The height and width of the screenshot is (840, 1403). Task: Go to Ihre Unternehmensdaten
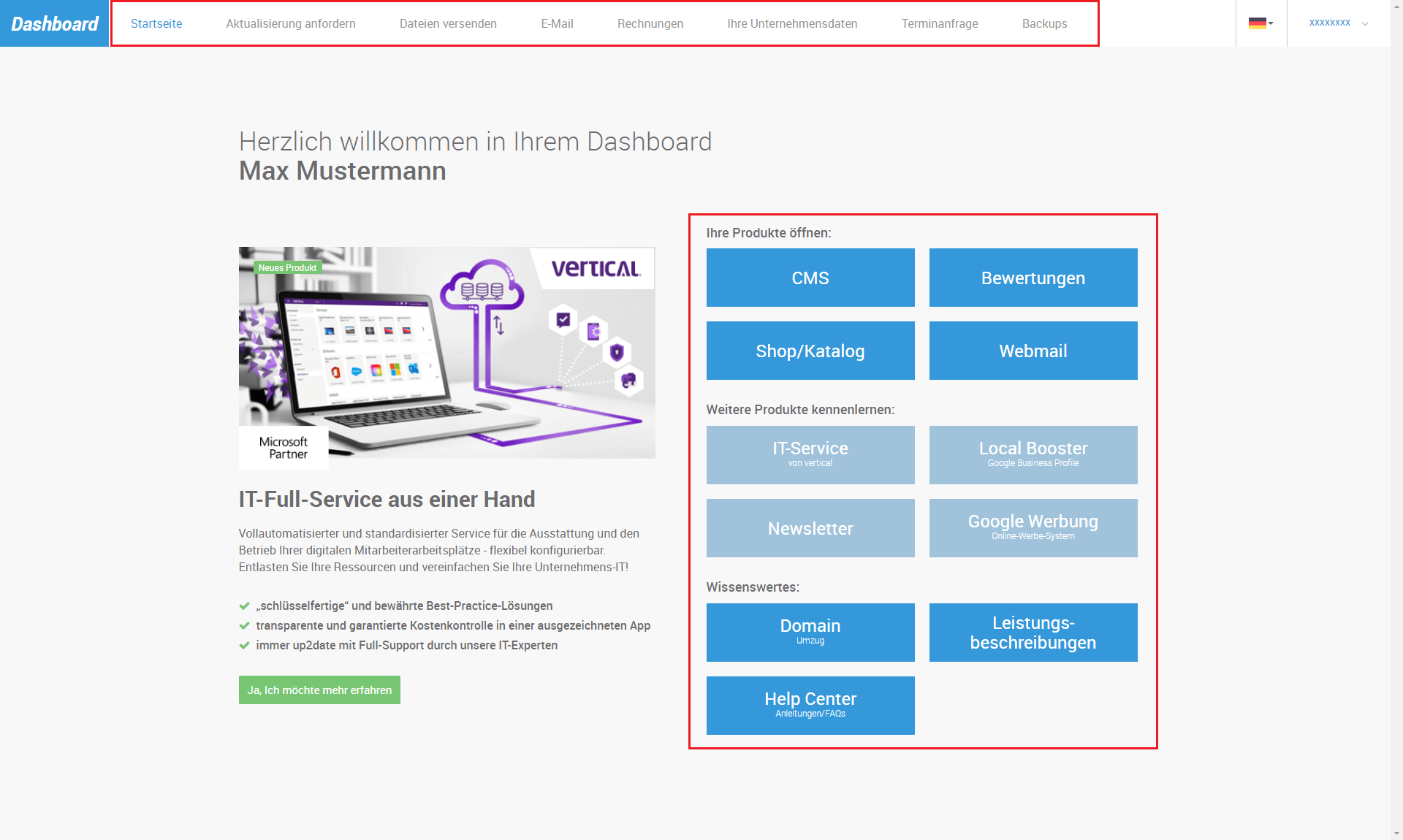point(791,23)
